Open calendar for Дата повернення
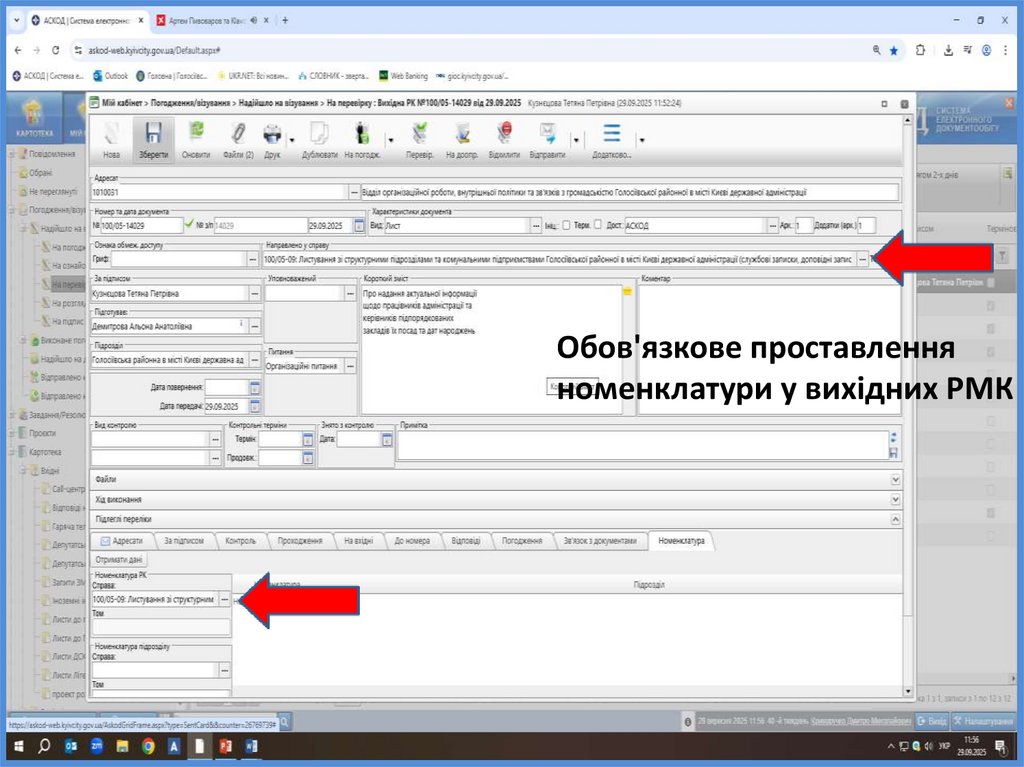Viewport: 1024px width, 767px height. point(255,387)
